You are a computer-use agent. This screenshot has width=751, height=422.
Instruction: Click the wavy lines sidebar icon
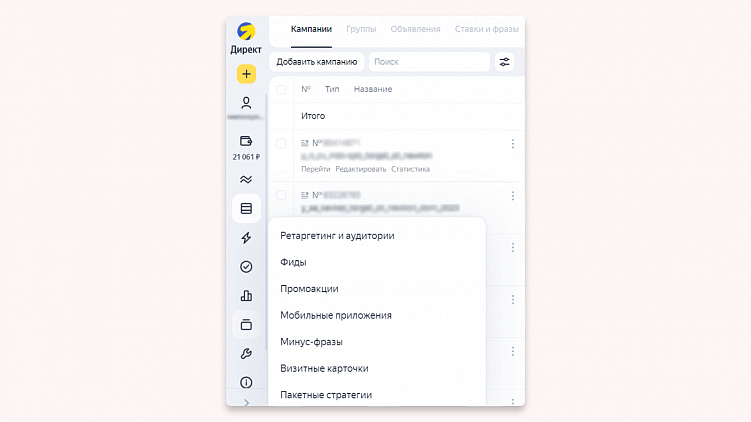click(246, 180)
